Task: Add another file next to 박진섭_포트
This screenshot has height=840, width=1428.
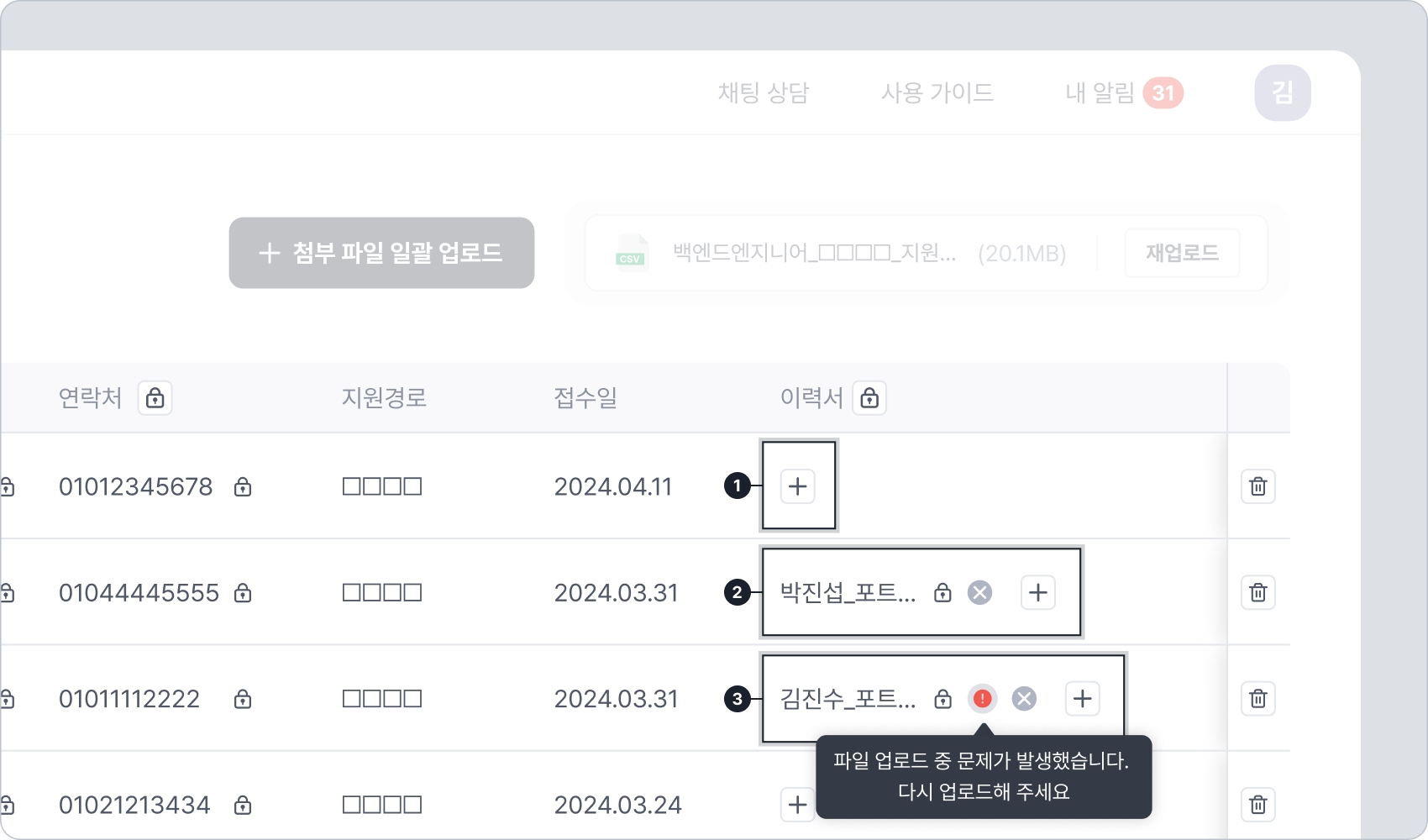Action: tap(1038, 592)
